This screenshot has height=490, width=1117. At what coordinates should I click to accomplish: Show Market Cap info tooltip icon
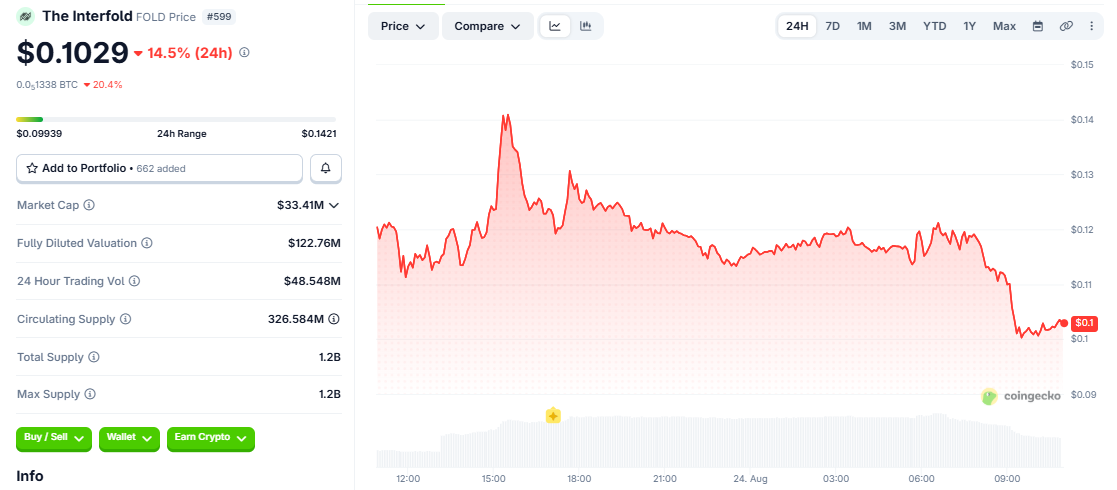coord(89,205)
